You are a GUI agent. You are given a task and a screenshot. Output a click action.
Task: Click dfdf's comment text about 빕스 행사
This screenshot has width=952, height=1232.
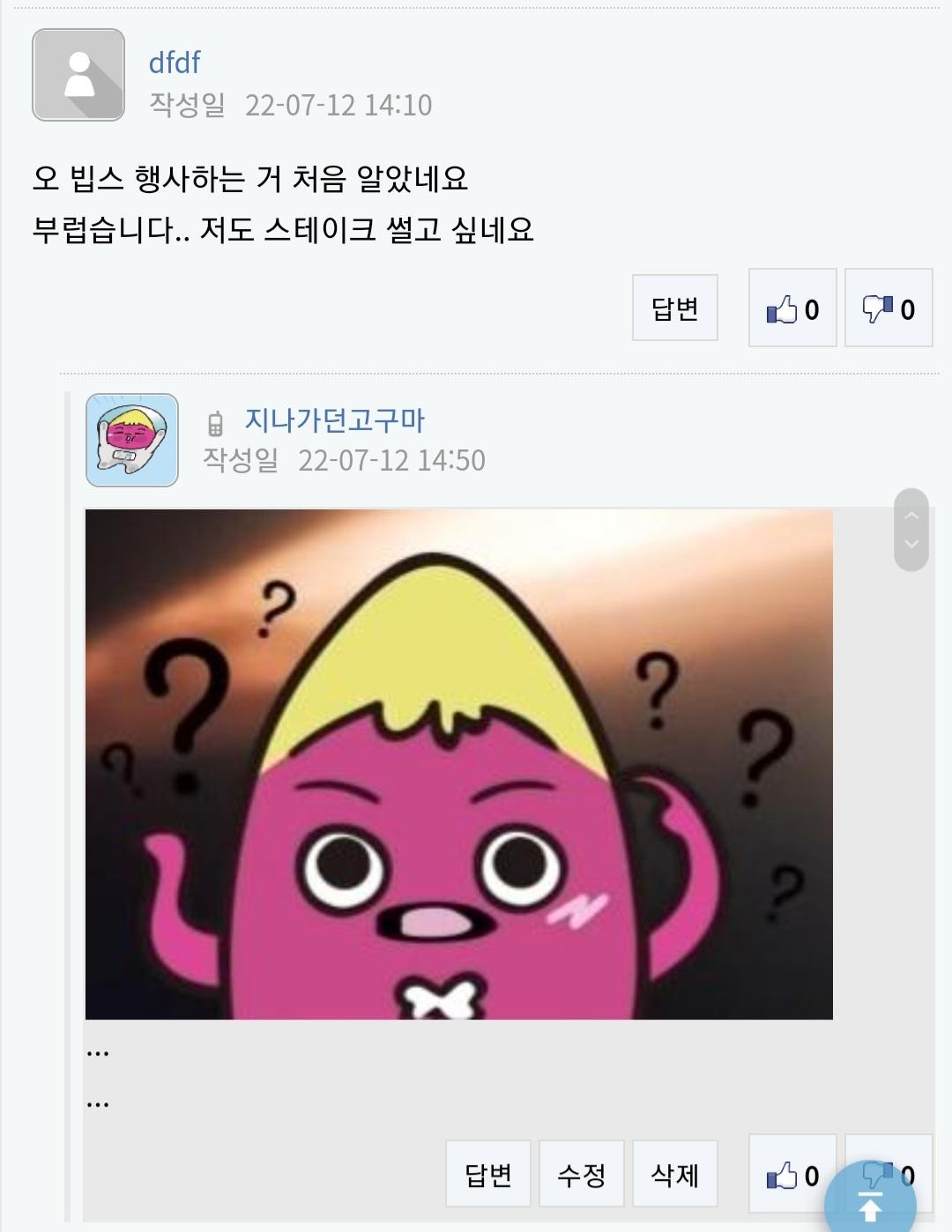283,204
